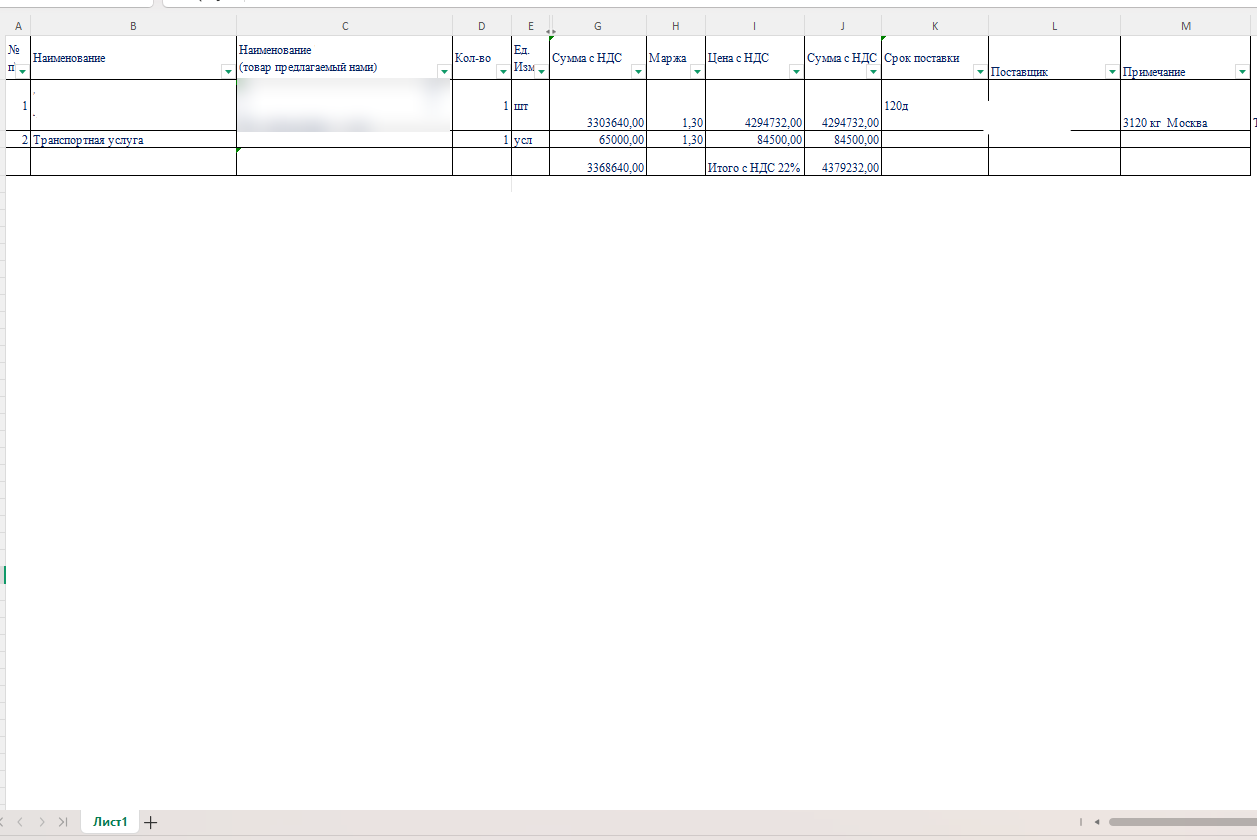The image size is (1257, 840).
Task: Select the cell with 65000,00
Action: [x=599, y=140]
